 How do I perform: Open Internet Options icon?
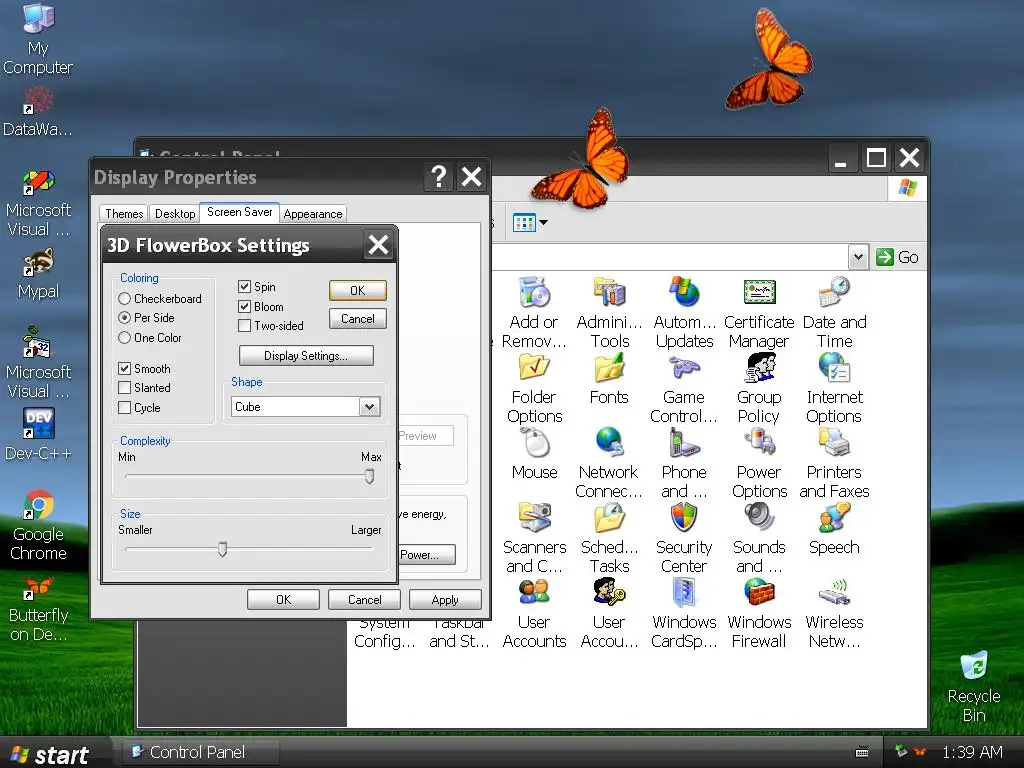point(834,366)
